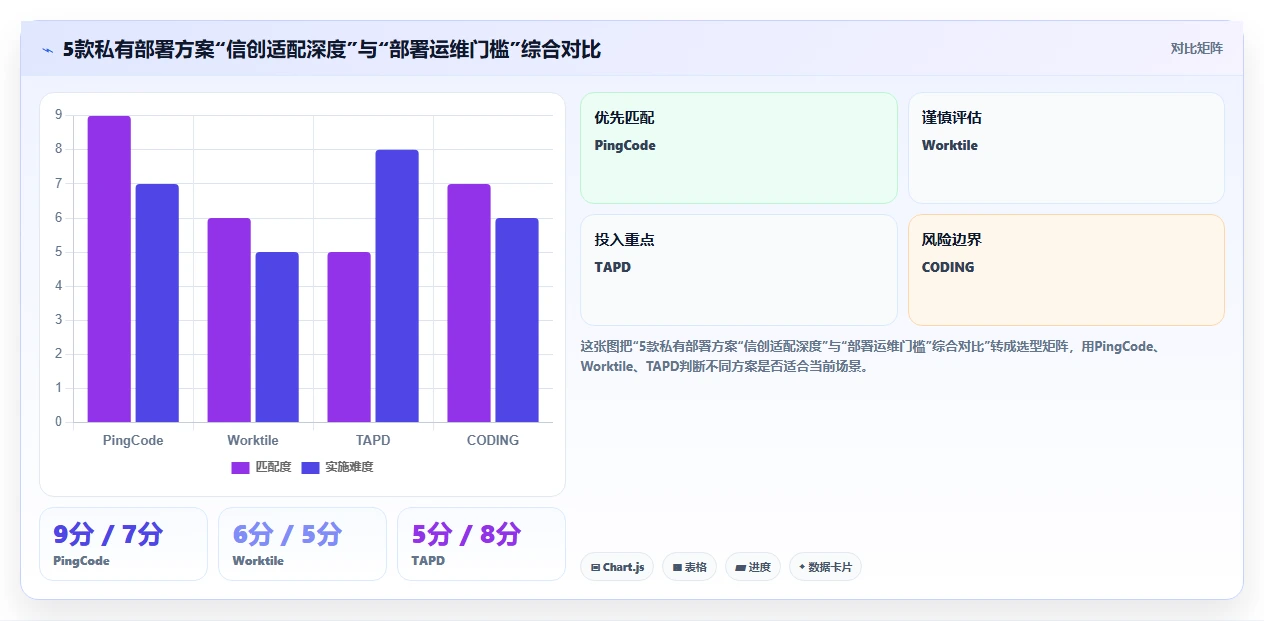The image size is (1264, 621).
Task: Click the y-axis value 0
Action: 59,421
